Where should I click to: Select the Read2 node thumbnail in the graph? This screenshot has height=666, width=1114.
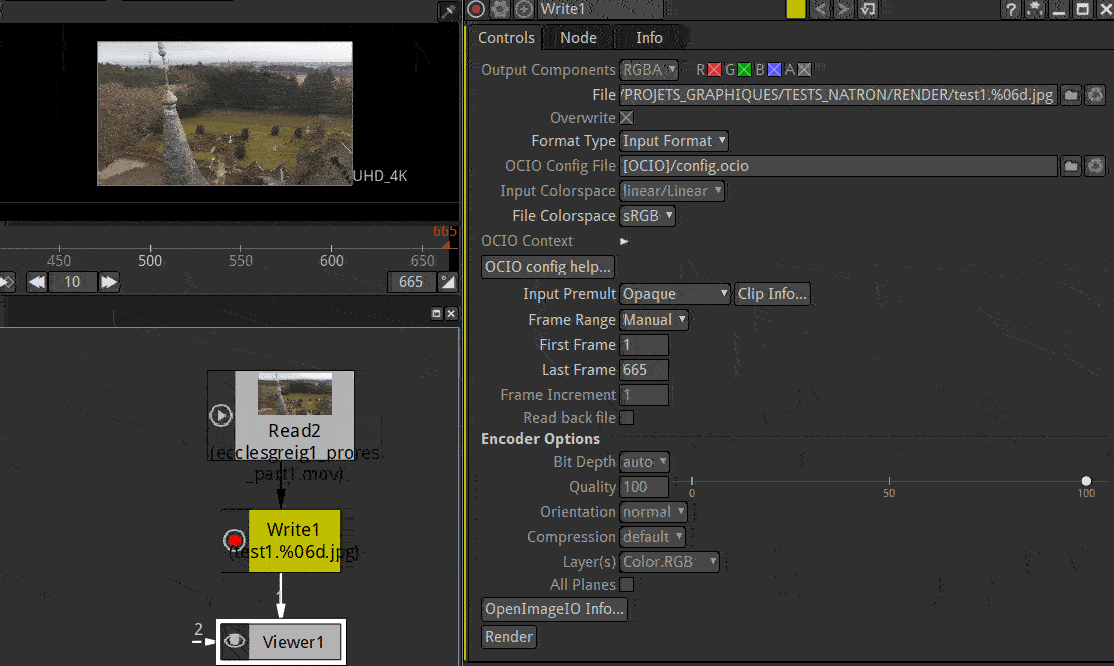[x=295, y=393]
